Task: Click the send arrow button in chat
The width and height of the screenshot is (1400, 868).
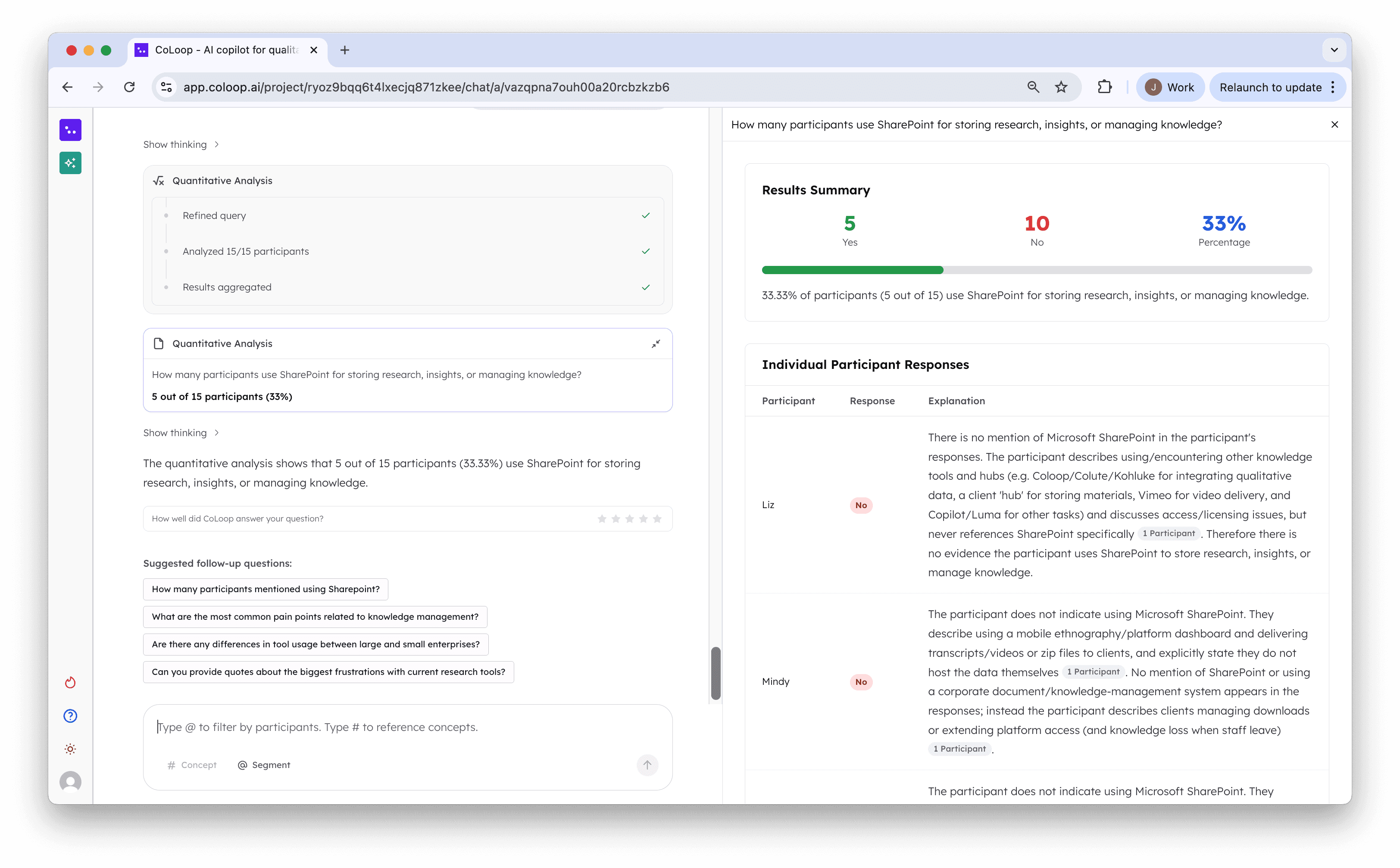Action: click(647, 765)
